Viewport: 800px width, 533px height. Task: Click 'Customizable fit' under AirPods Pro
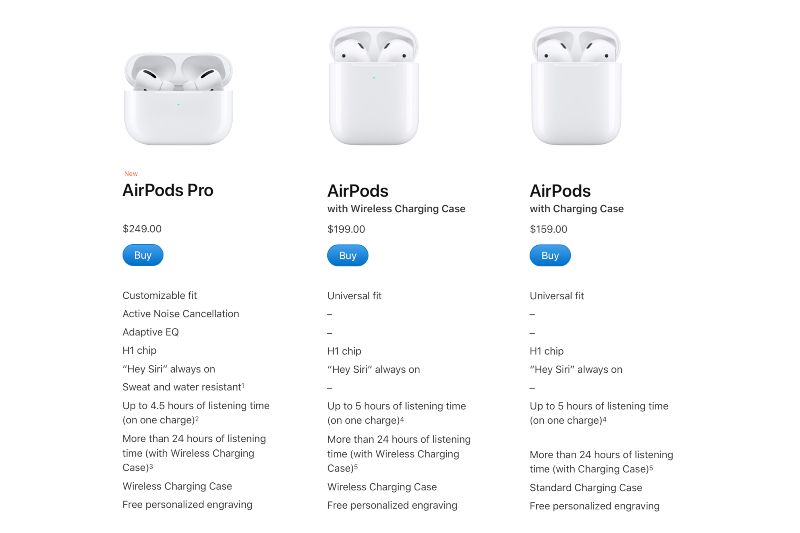(x=160, y=295)
